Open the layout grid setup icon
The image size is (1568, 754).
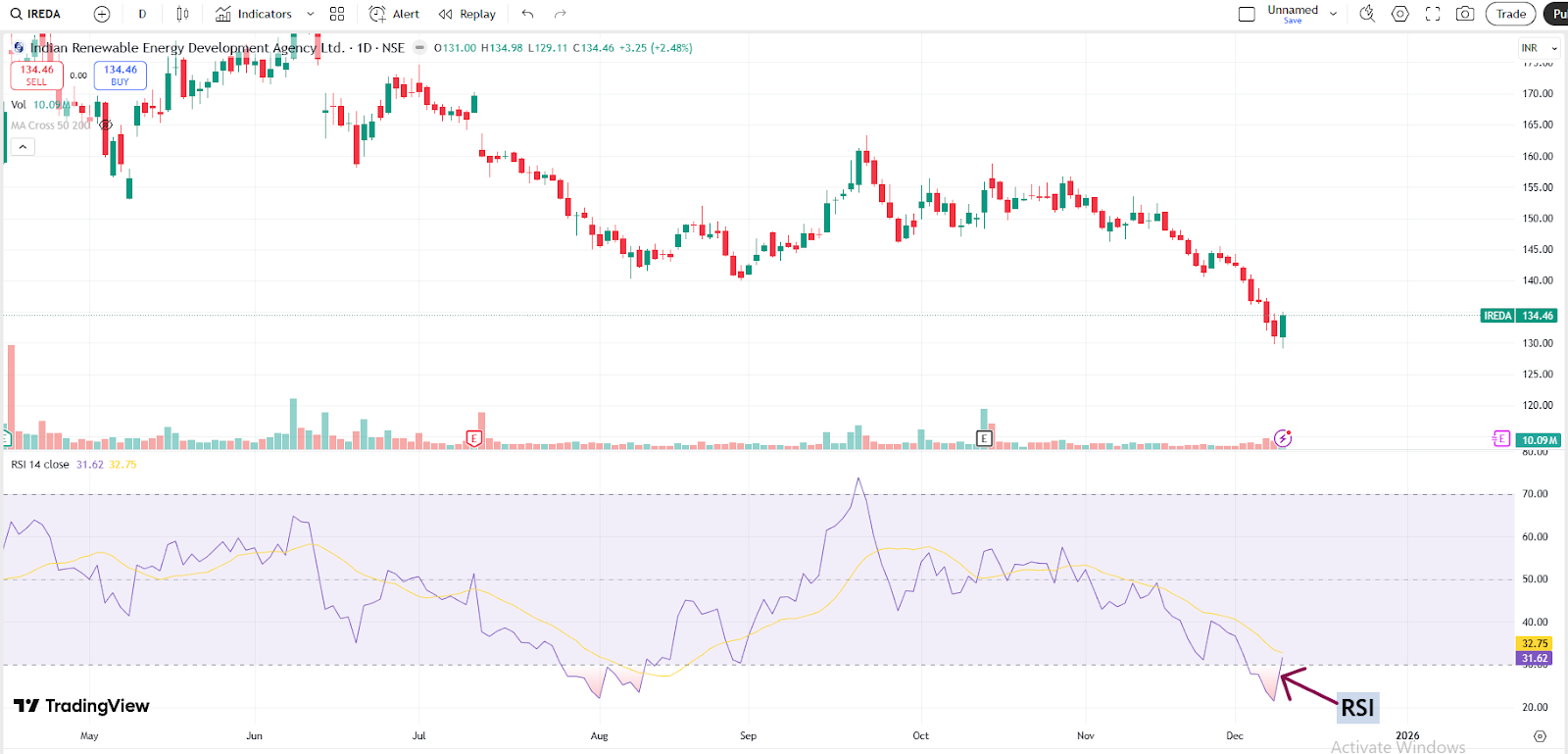click(337, 14)
